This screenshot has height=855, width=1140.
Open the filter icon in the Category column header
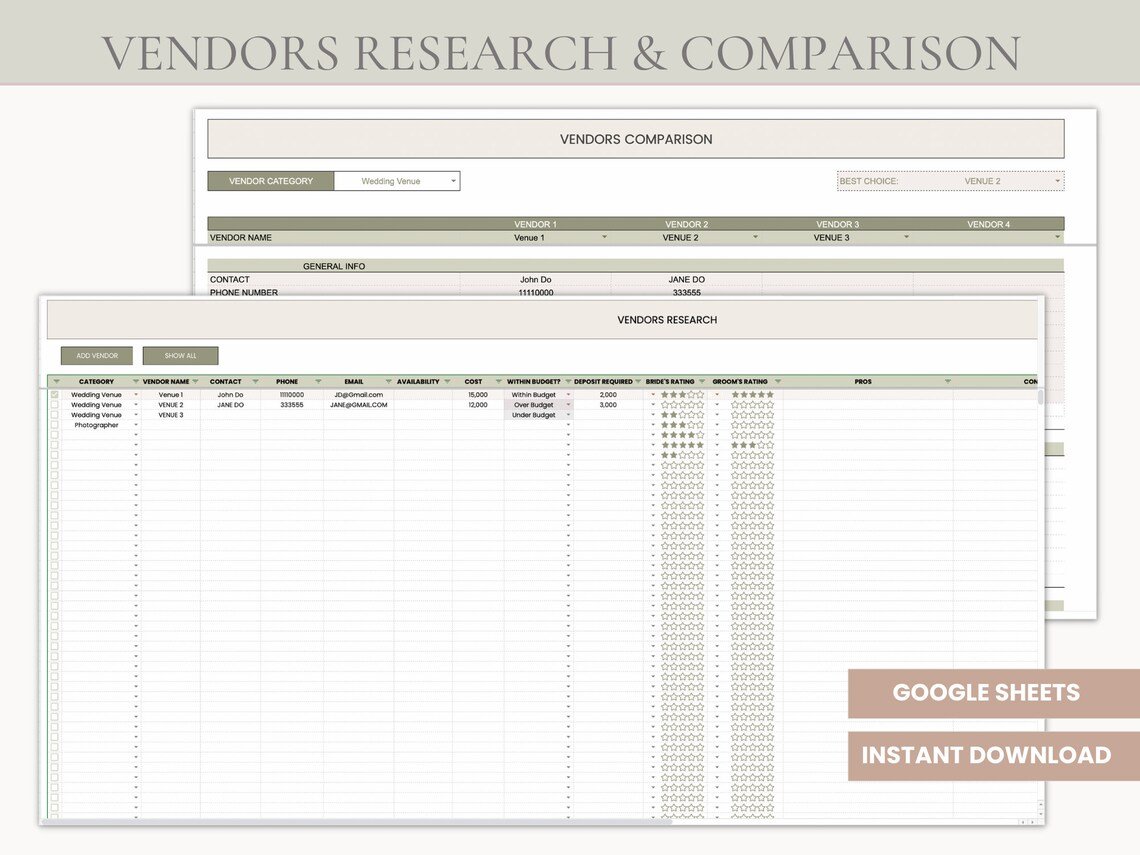pos(136,382)
